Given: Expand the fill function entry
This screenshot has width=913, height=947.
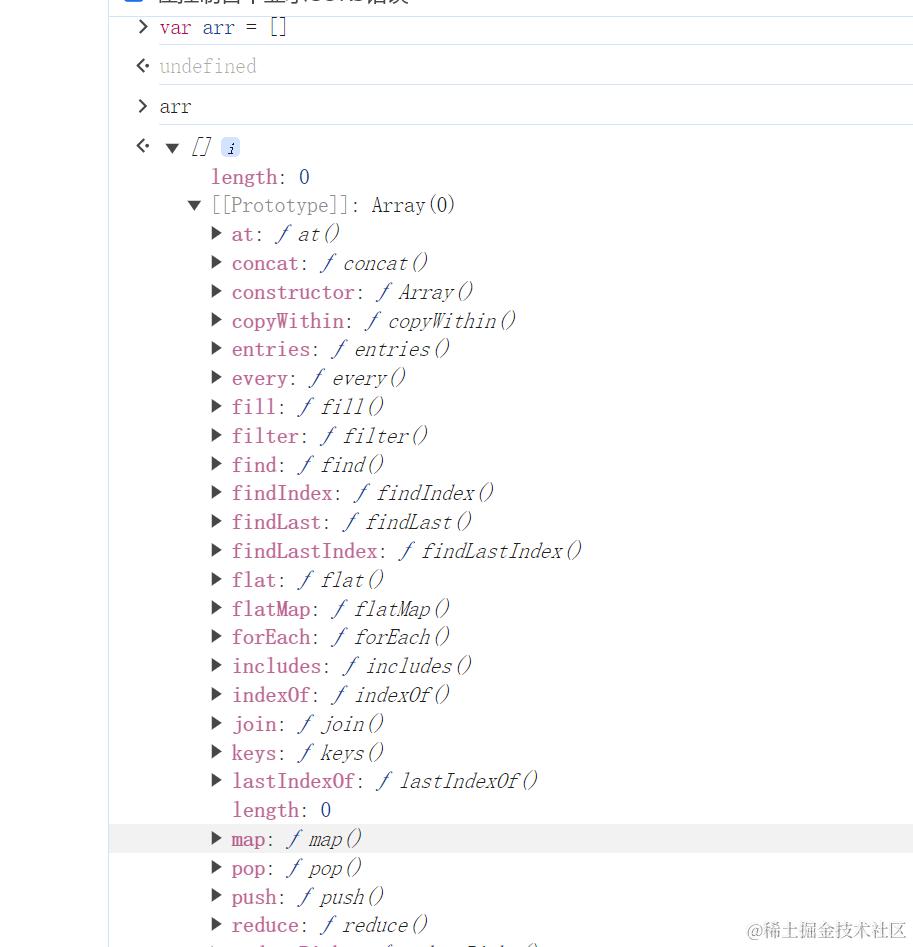Looking at the screenshot, I should tap(216, 406).
